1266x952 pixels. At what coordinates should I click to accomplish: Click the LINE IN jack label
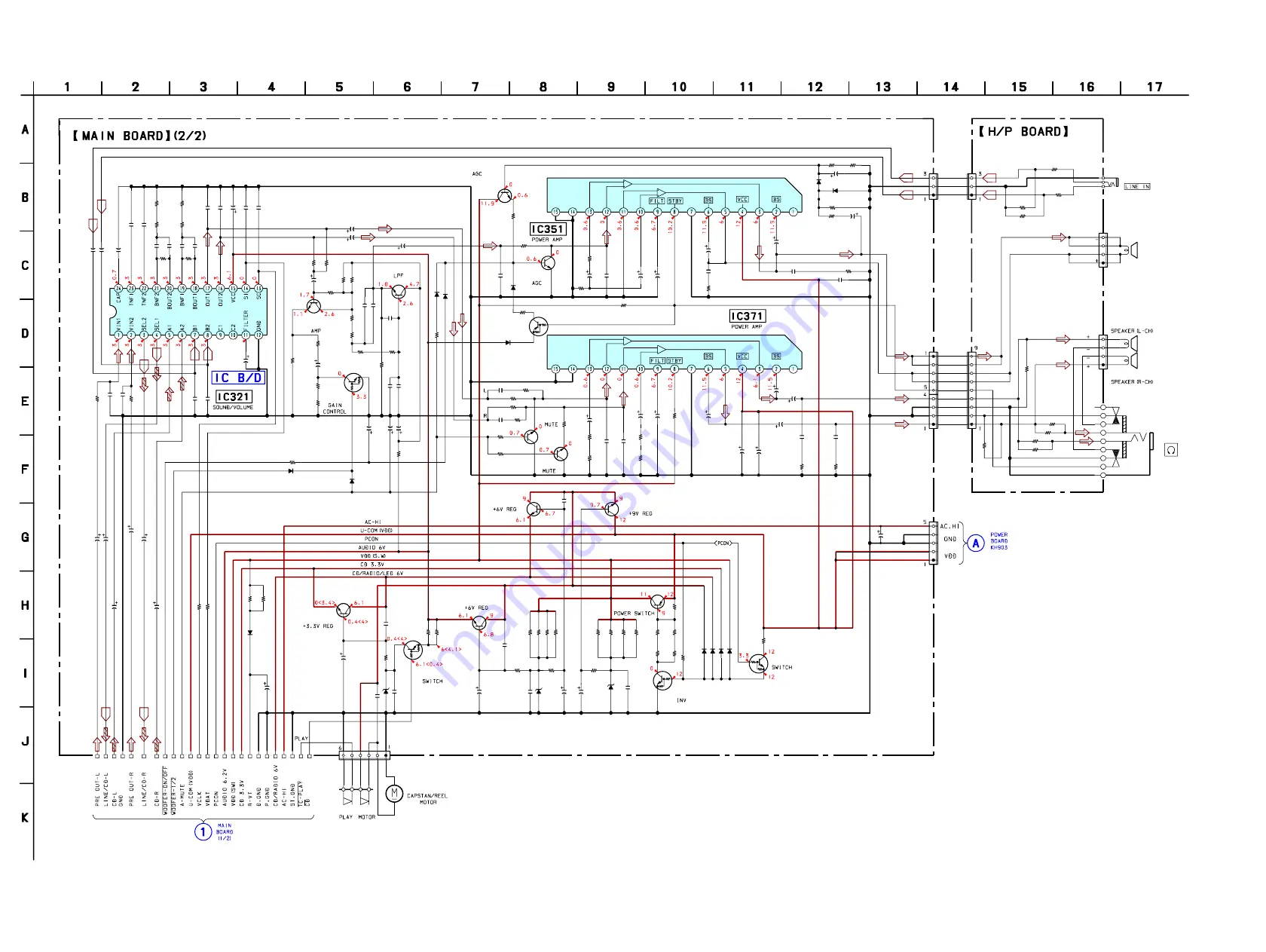(x=1137, y=186)
